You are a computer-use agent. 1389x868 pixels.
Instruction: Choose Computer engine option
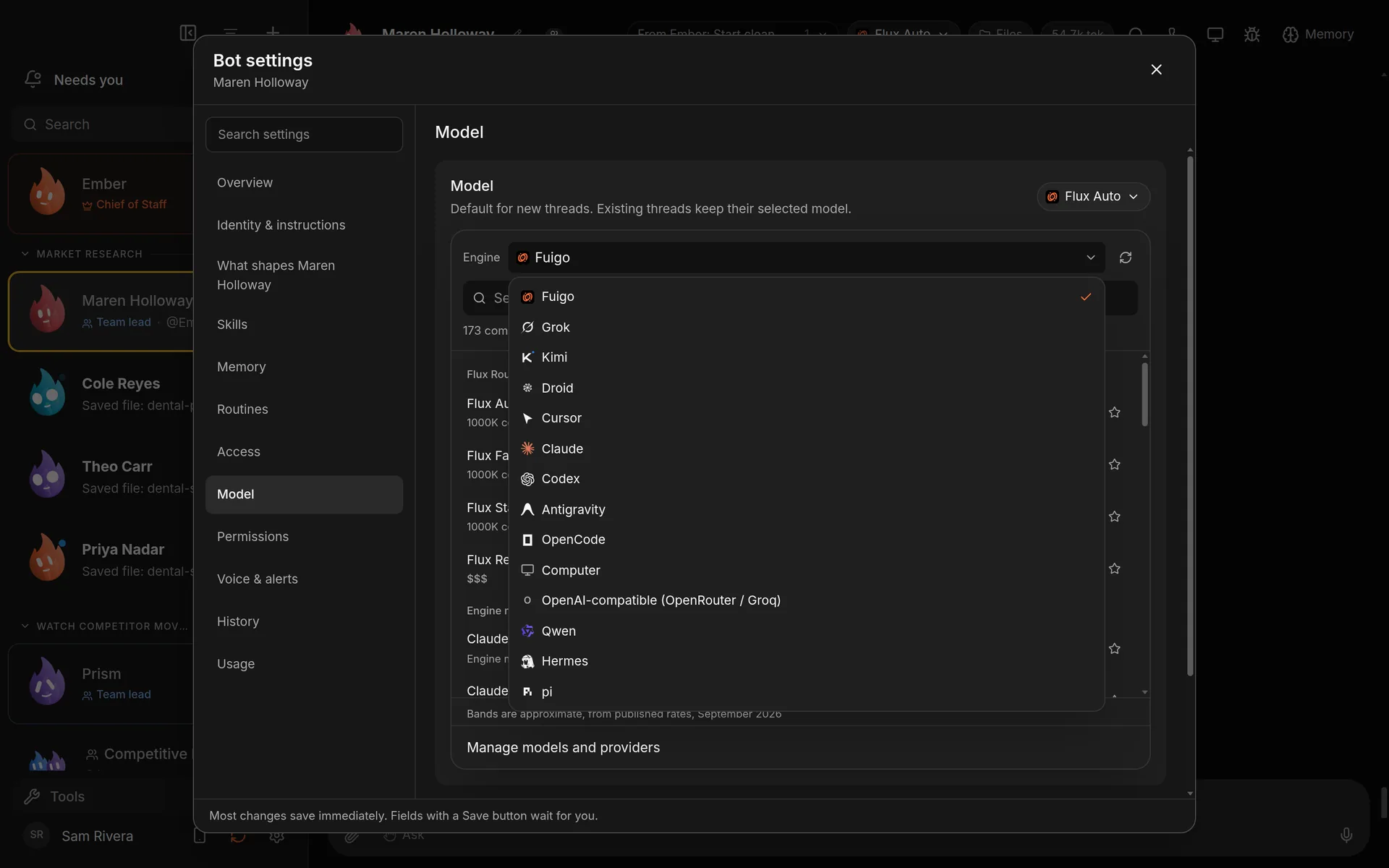(806, 570)
